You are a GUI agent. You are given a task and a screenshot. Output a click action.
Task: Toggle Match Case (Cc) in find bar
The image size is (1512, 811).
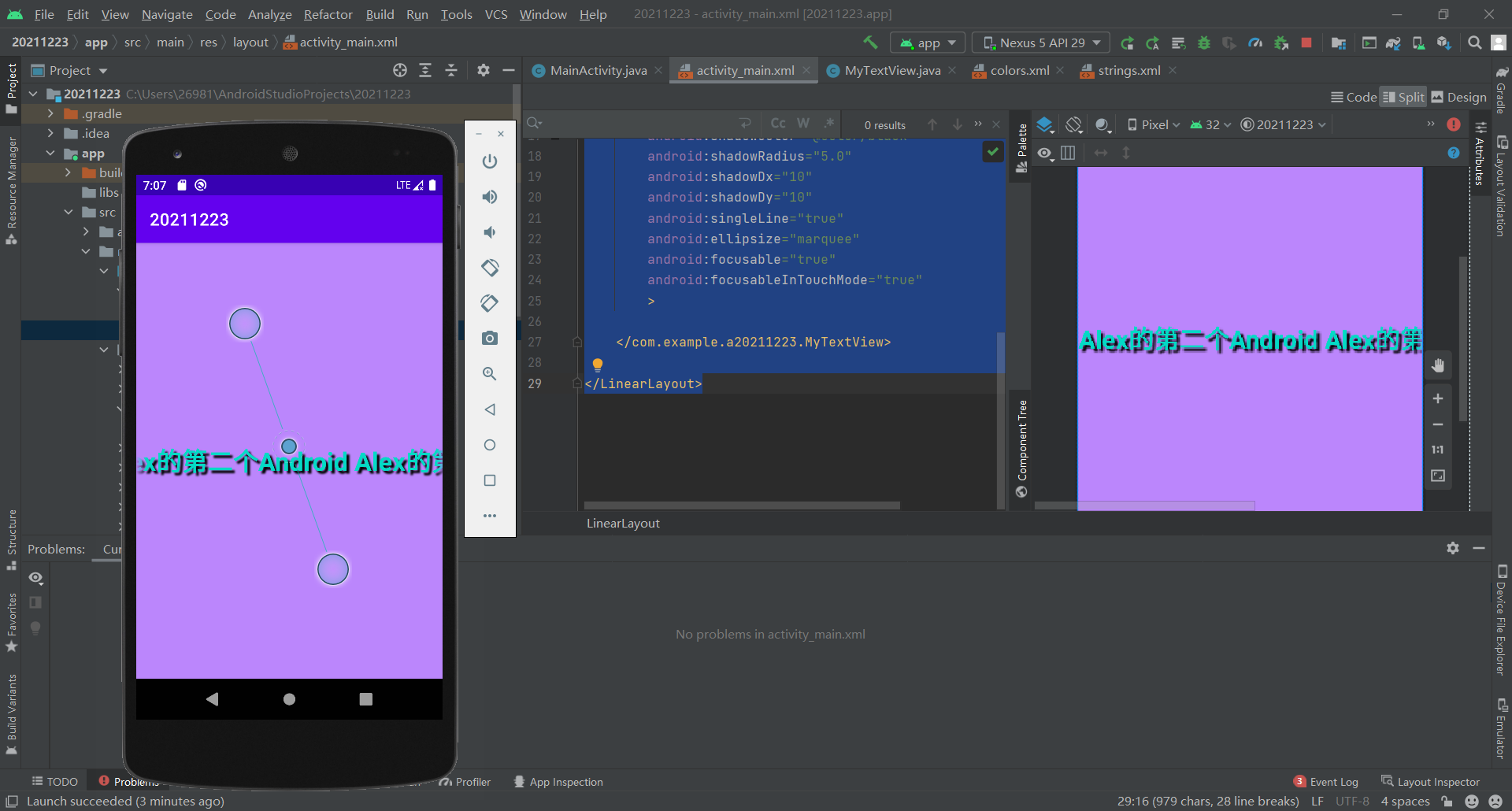click(x=778, y=124)
